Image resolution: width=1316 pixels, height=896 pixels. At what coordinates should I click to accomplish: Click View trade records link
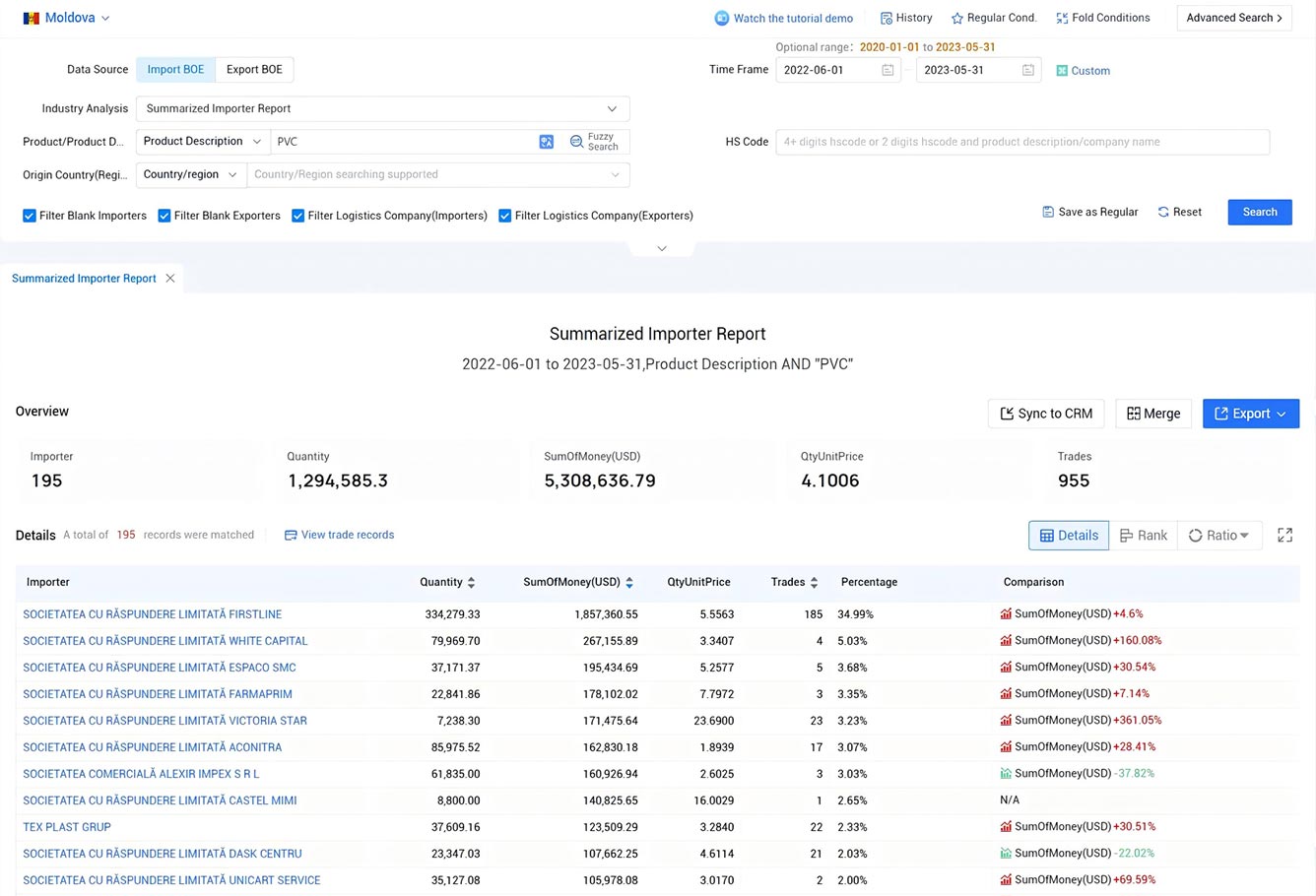click(339, 535)
